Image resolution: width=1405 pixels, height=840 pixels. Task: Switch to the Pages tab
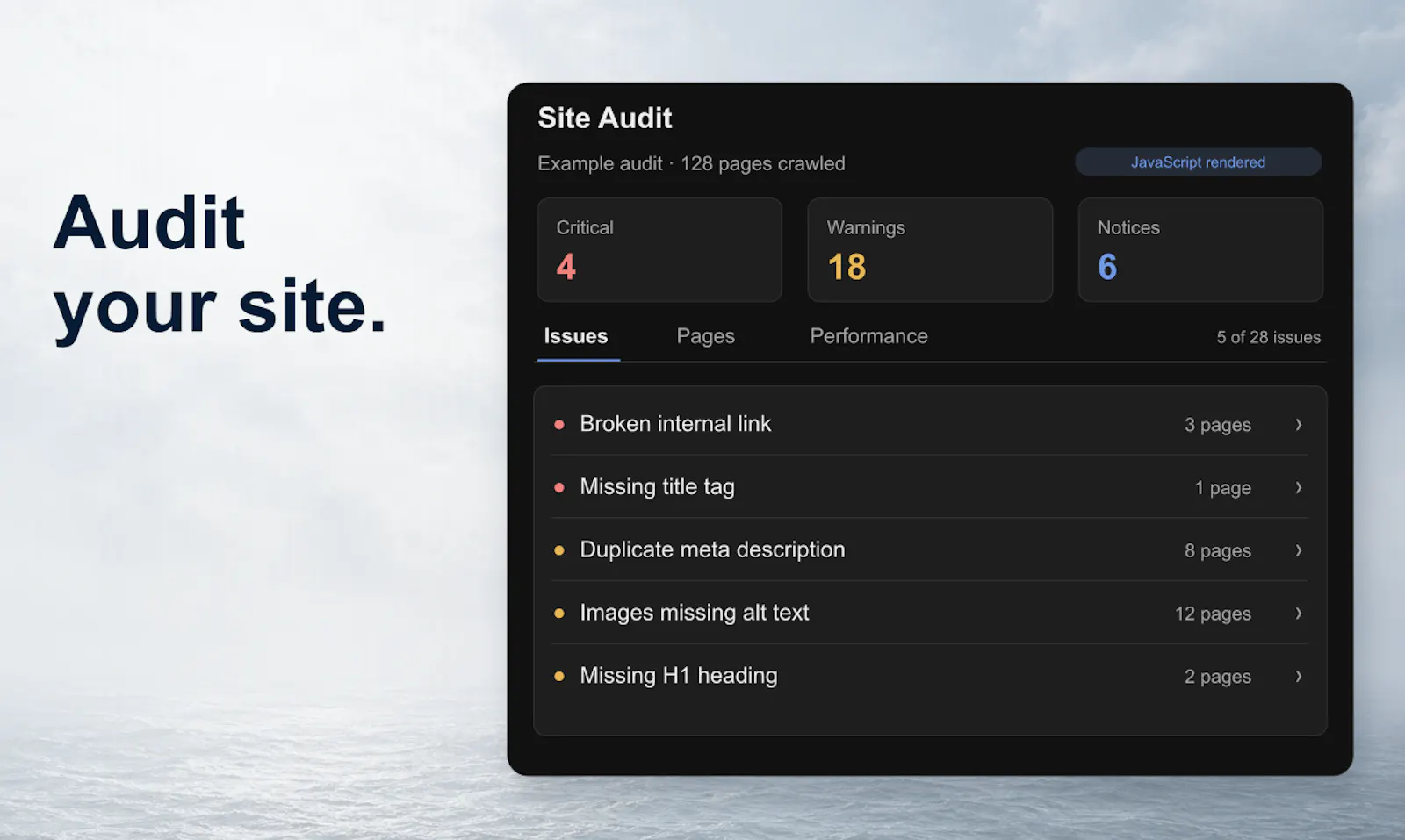click(x=706, y=336)
